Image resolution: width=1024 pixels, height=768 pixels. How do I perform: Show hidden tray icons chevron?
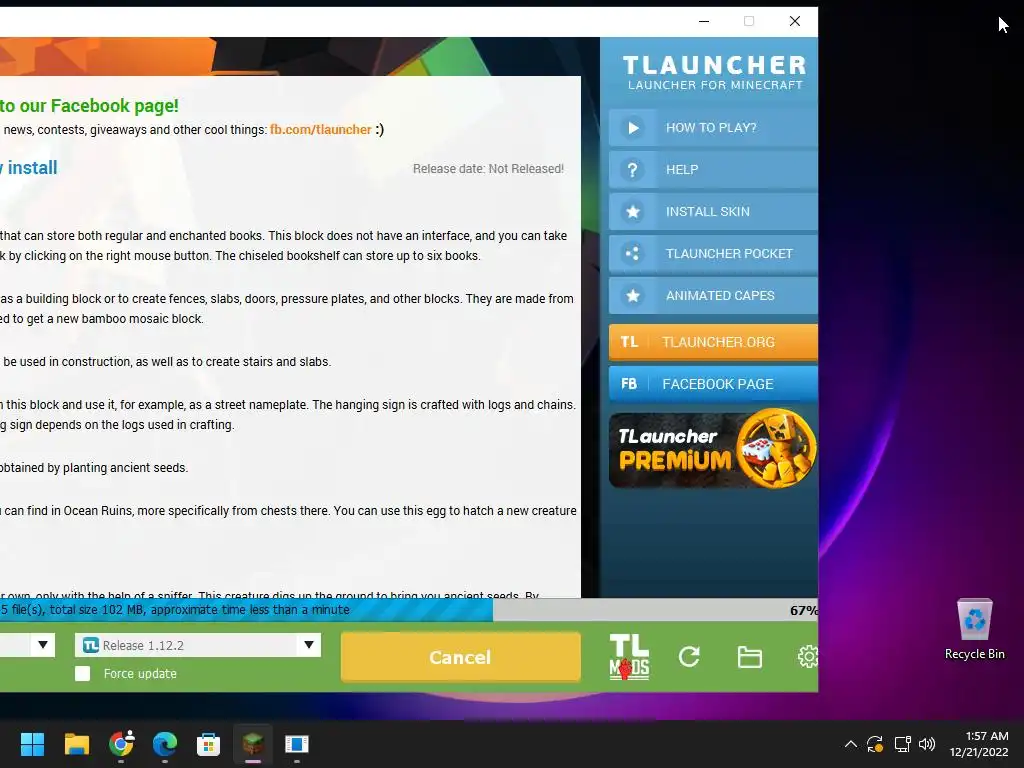pos(850,744)
